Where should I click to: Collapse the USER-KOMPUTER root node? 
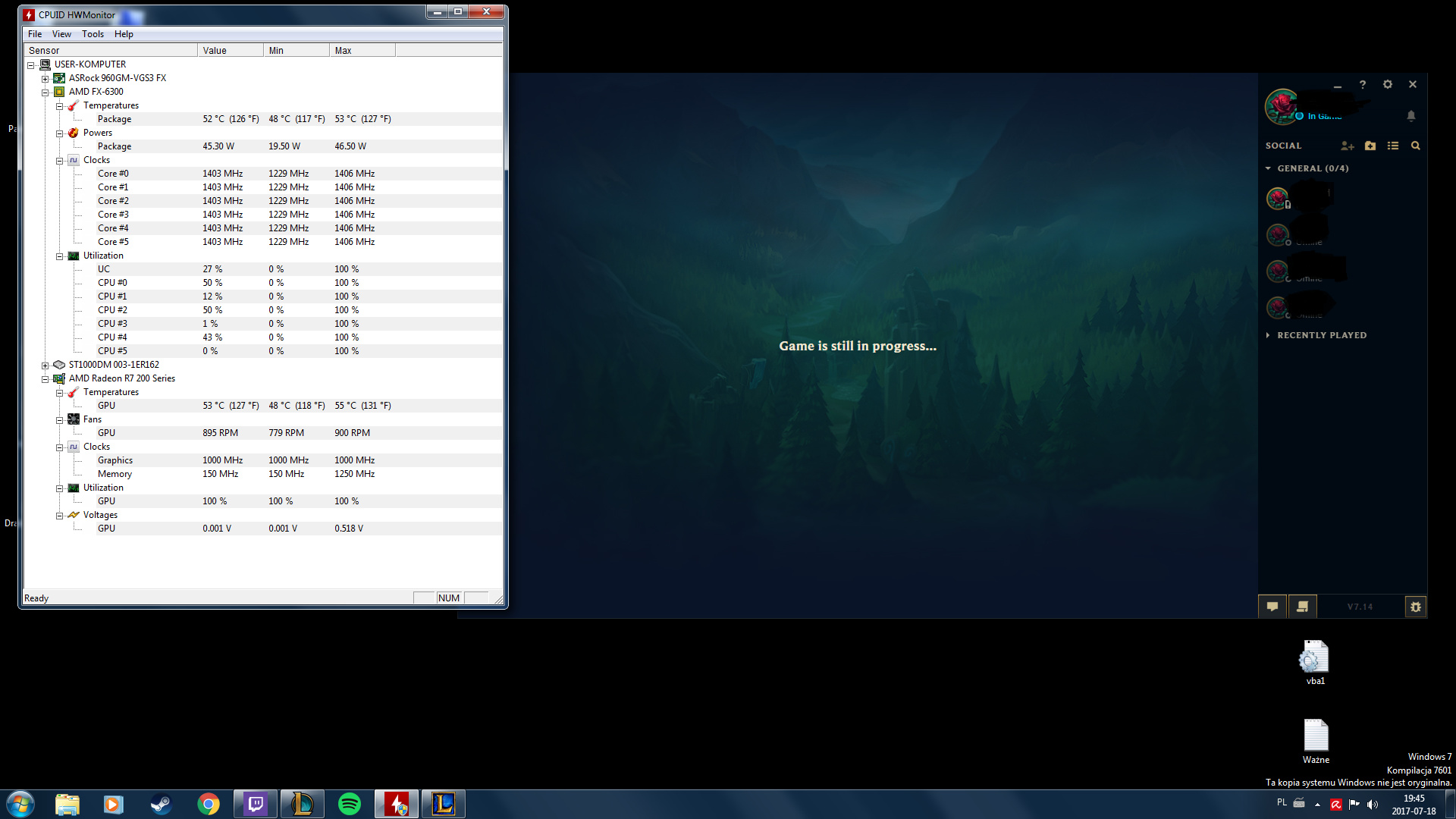point(31,65)
